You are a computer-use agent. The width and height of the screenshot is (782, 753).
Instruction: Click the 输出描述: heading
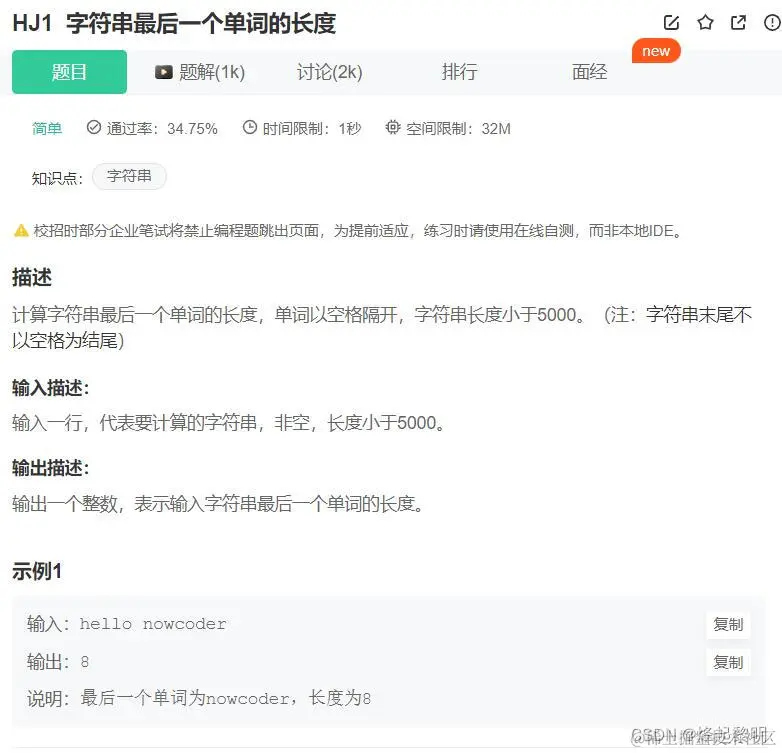point(50,468)
